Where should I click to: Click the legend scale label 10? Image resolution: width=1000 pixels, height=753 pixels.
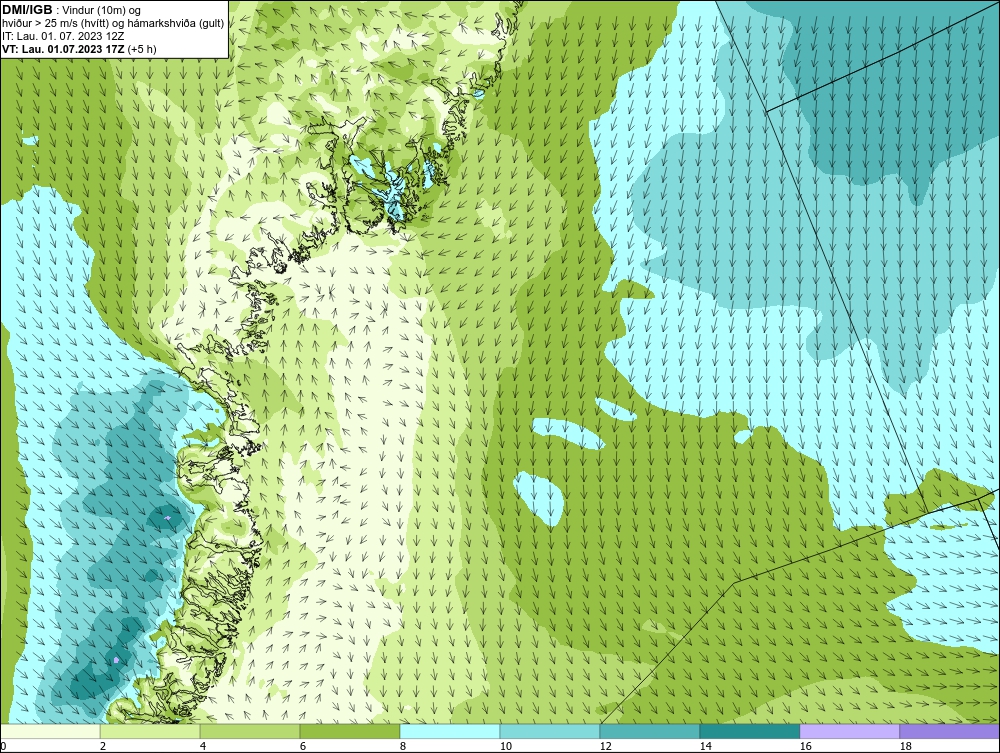[x=506, y=746]
